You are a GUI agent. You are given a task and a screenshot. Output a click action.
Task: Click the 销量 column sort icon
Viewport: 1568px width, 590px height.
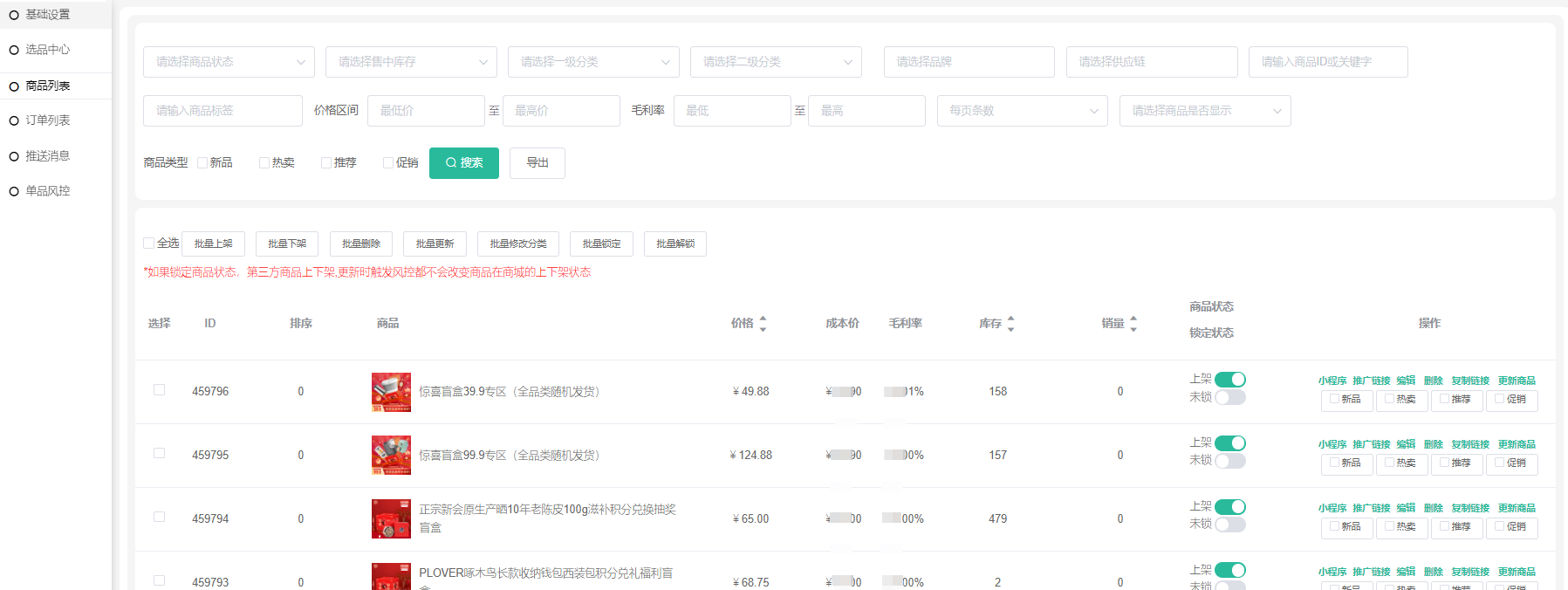click(1133, 324)
